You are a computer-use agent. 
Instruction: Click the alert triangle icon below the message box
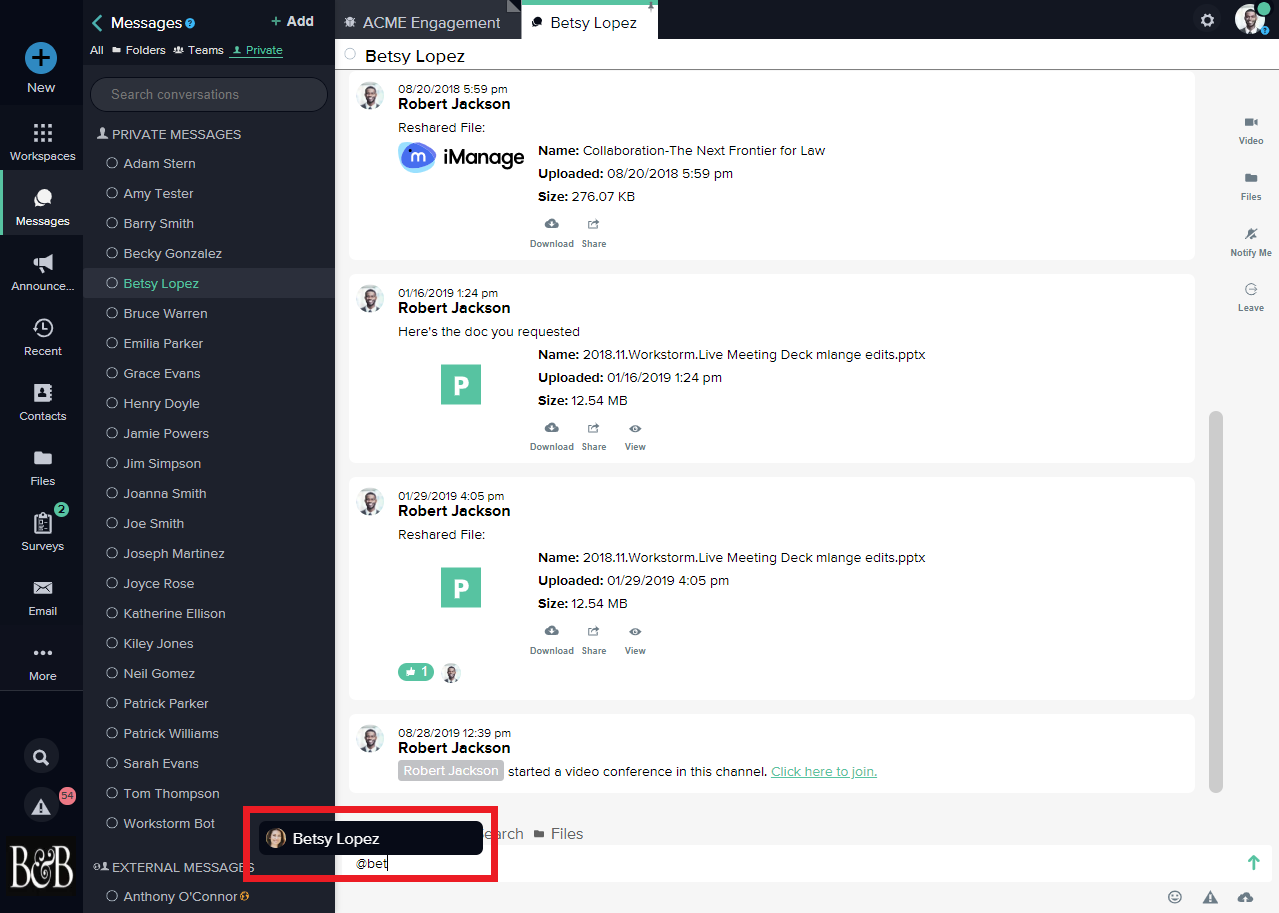[x=1210, y=897]
